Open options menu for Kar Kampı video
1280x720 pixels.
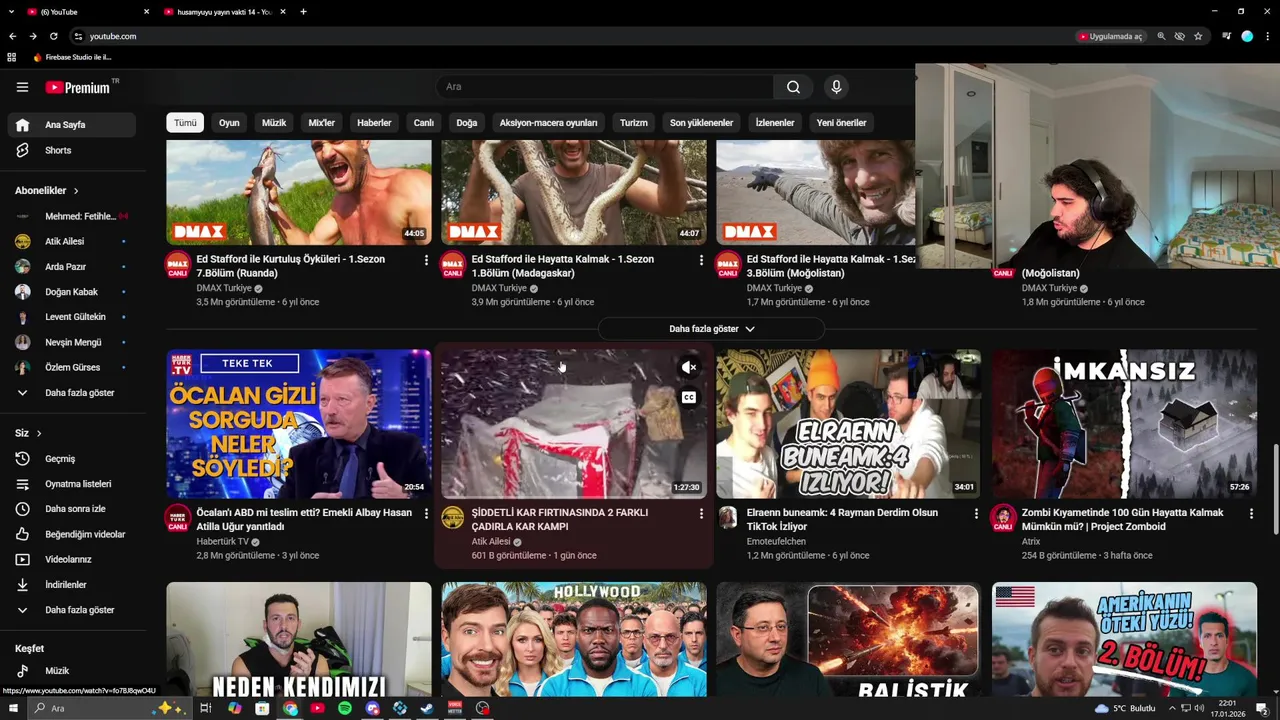[x=701, y=513]
